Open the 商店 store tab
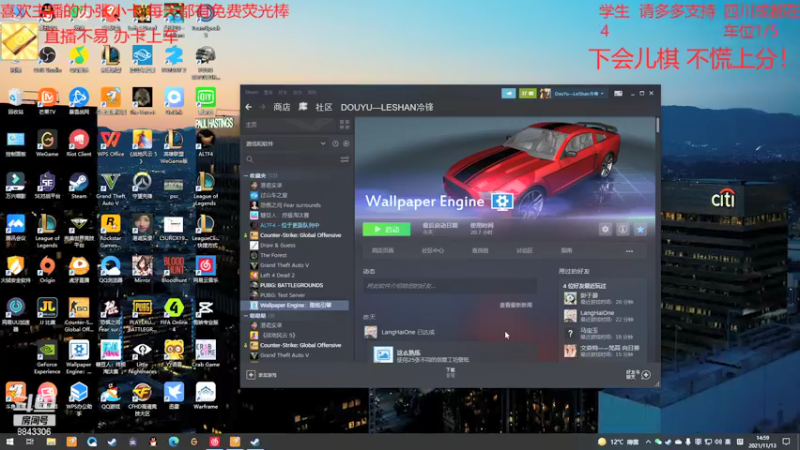The width and height of the screenshot is (800, 450). (x=282, y=107)
